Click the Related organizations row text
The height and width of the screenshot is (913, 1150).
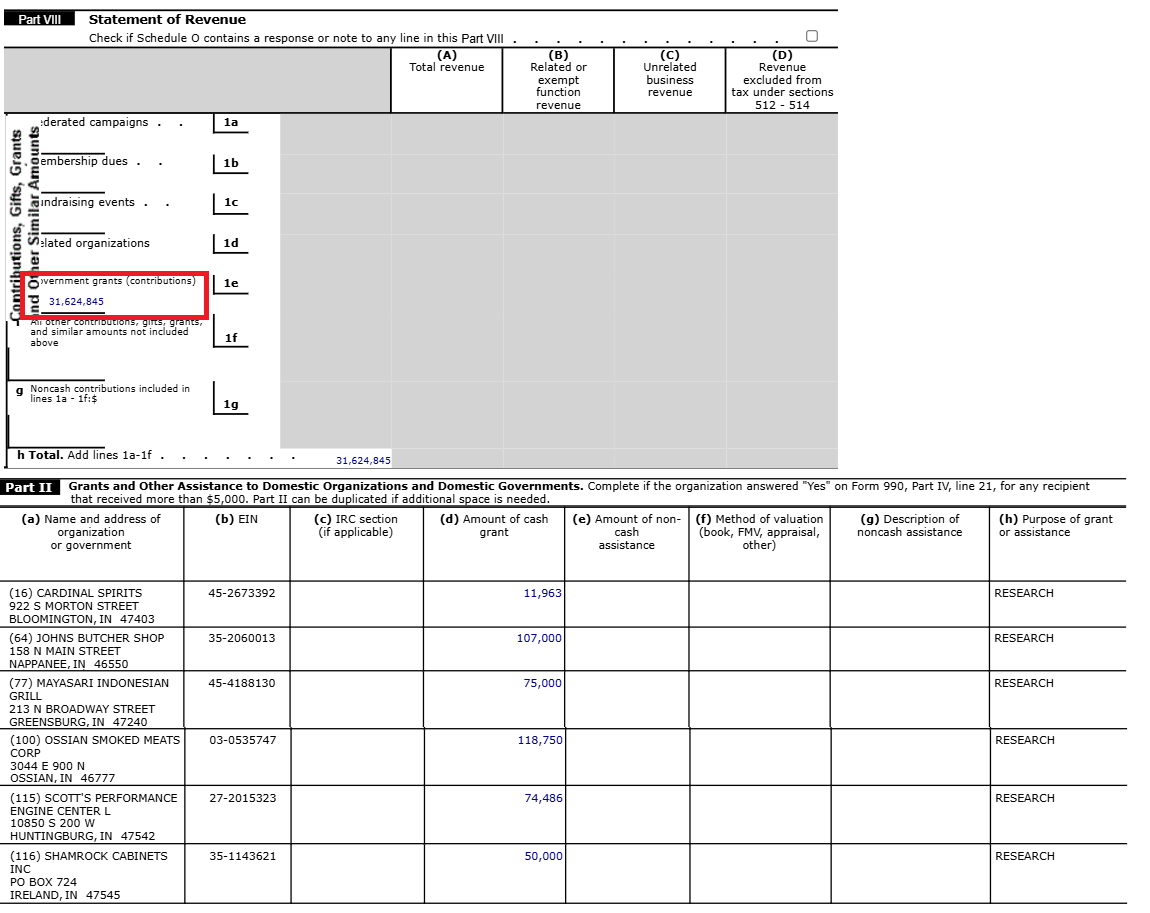click(95, 243)
